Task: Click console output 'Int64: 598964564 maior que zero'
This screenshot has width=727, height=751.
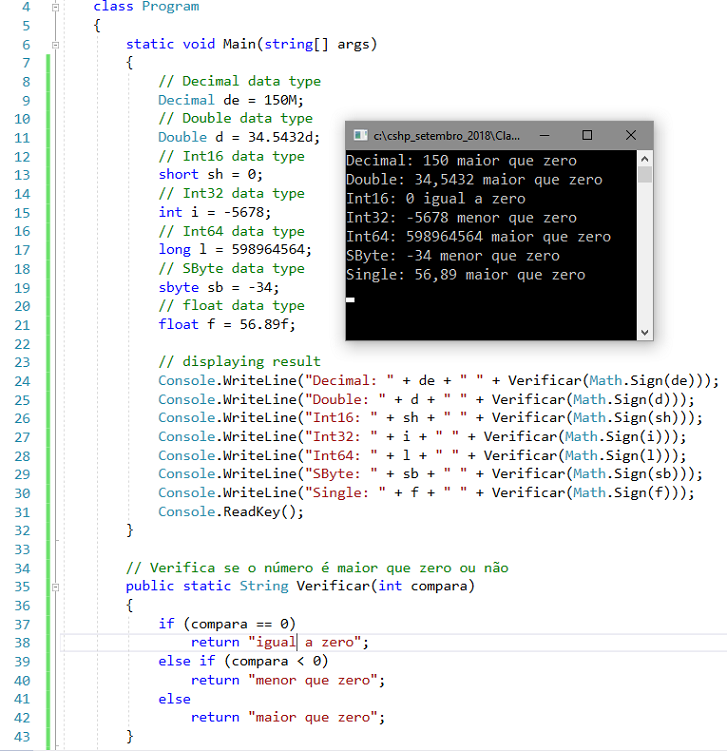Action: (479, 237)
